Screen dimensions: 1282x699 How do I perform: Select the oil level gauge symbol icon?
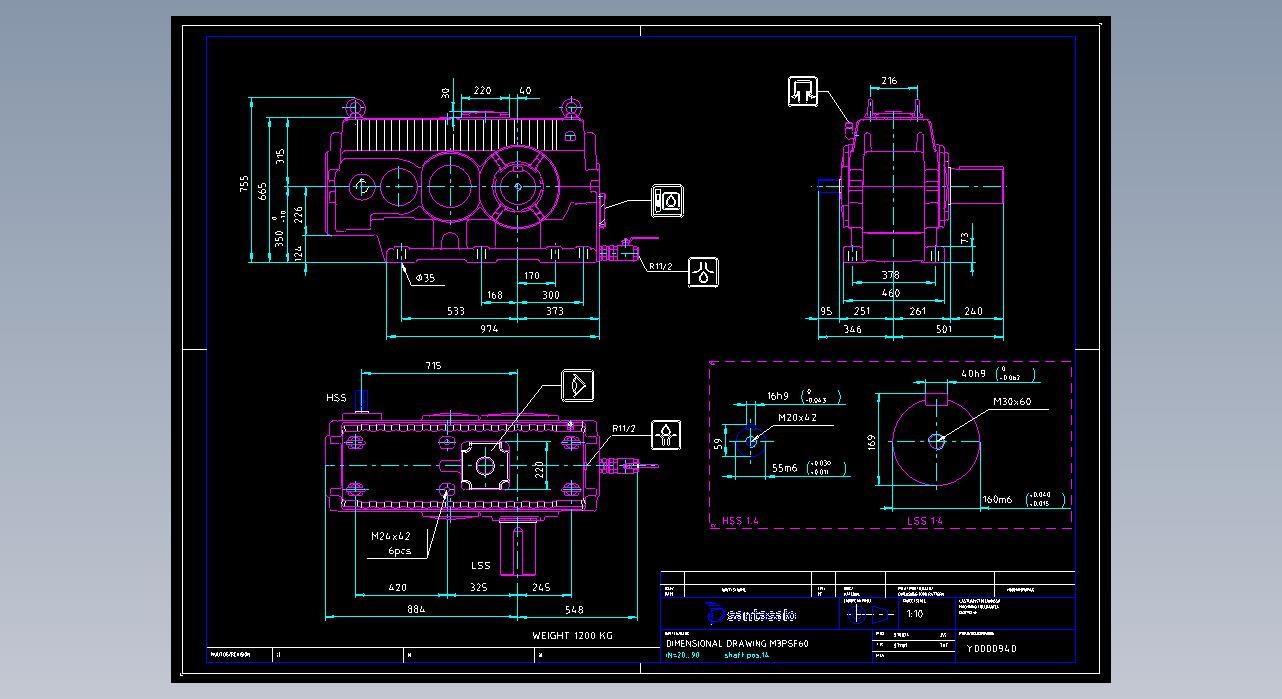(x=667, y=201)
